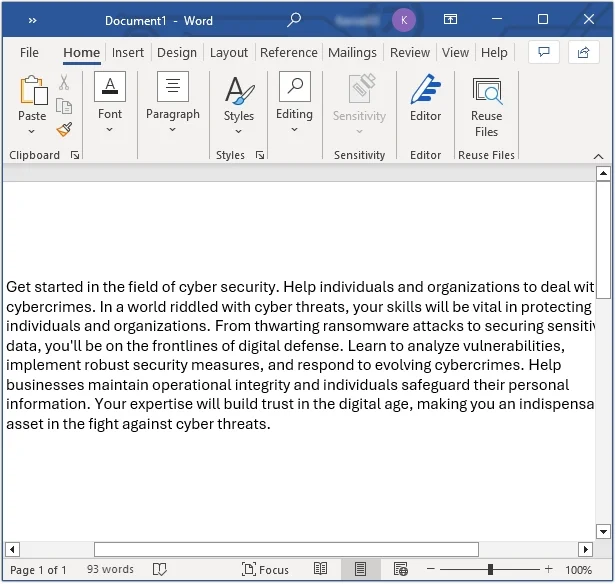Open the Clipboard dialog launcher
This screenshot has width=616, height=584.
[75, 156]
